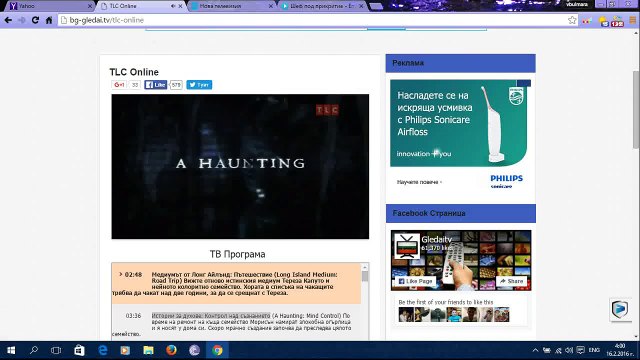Click the Facebook Like button under TLC Online

click(x=156, y=84)
